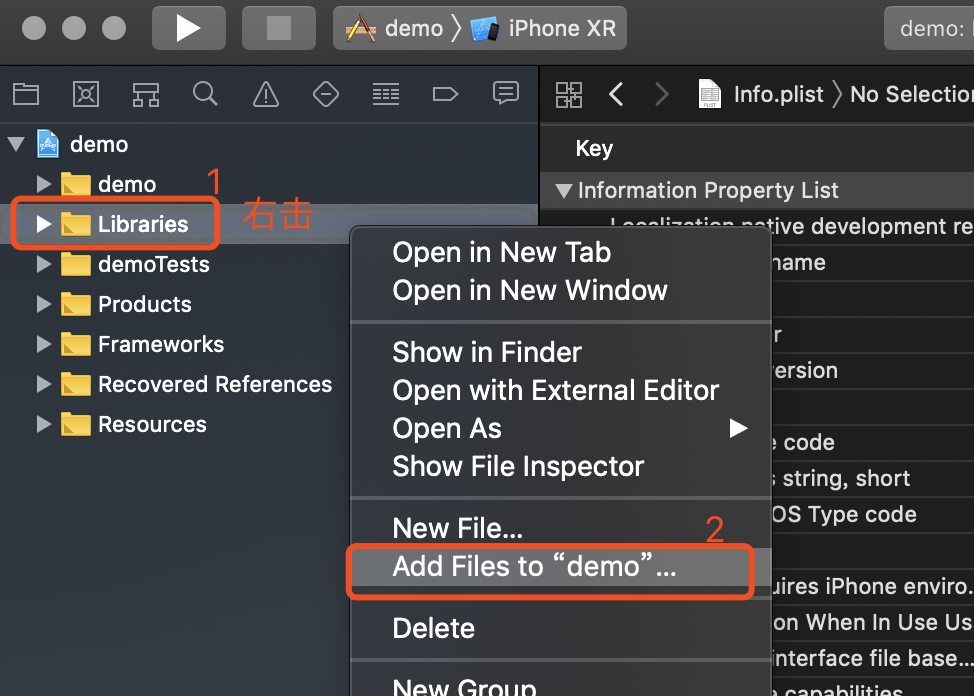Choose Add Files to "demo"…
The image size is (974, 696).
coord(561,566)
